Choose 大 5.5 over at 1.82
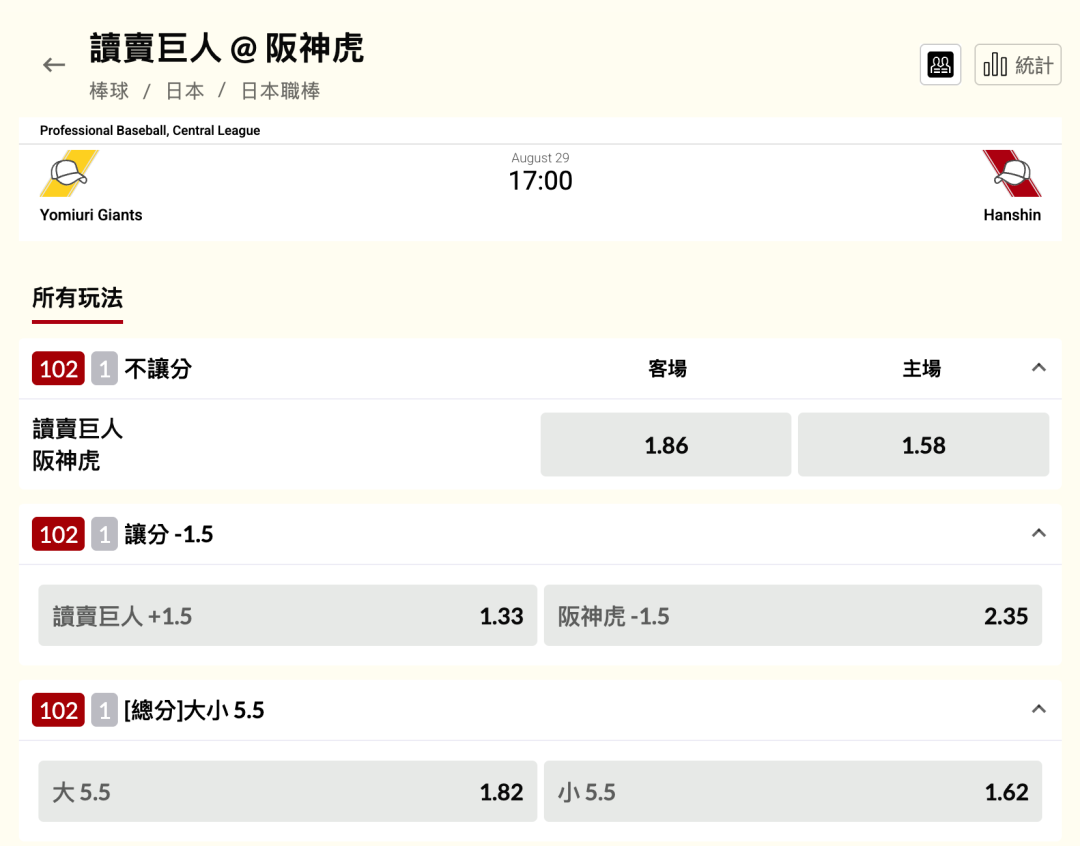This screenshot has height=846, width=1080. pyautogui.click(x=287, y=792)
